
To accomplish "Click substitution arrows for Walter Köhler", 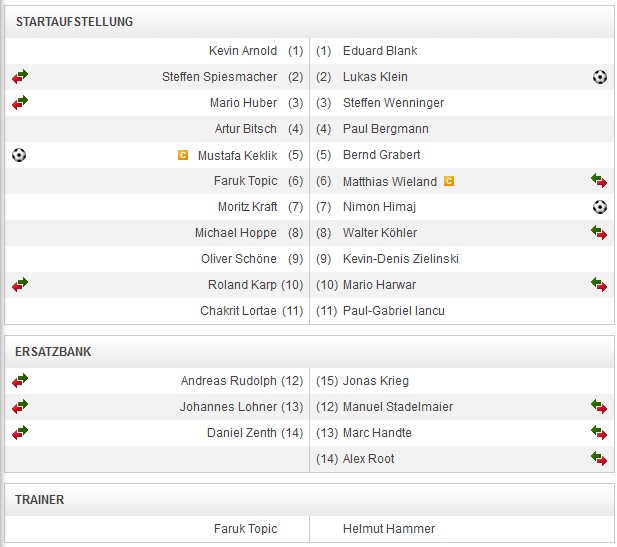I will pyautogui.click(x=599, y=233).
